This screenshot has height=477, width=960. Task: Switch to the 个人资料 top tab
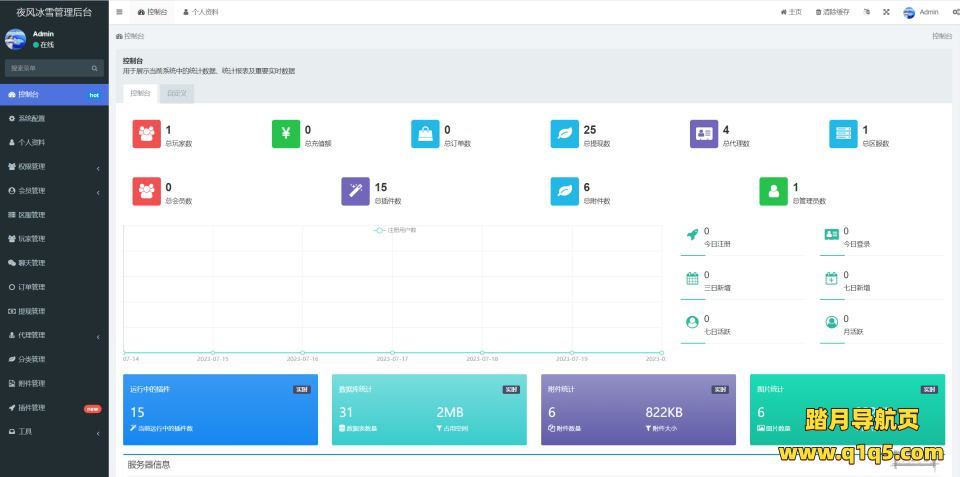[201, 12]
